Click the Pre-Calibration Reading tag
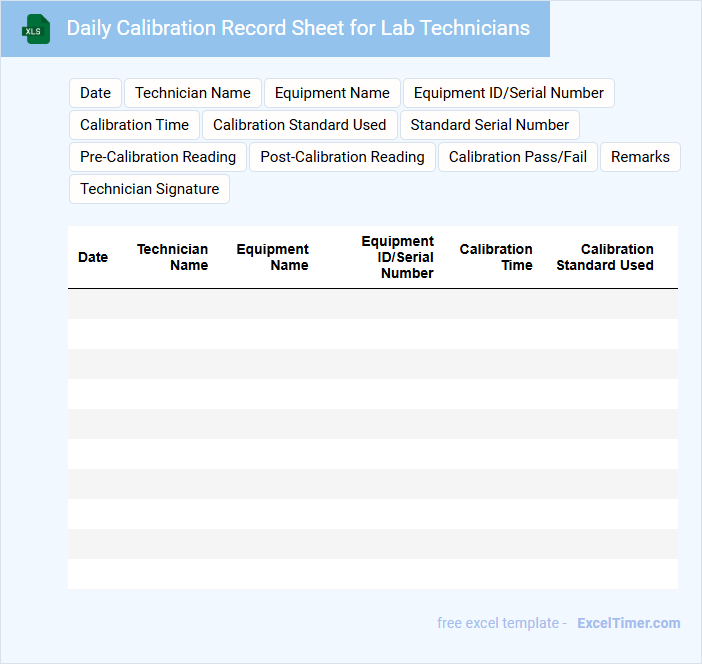The height and width of the screenshot is (664, 702). [158, 157]
